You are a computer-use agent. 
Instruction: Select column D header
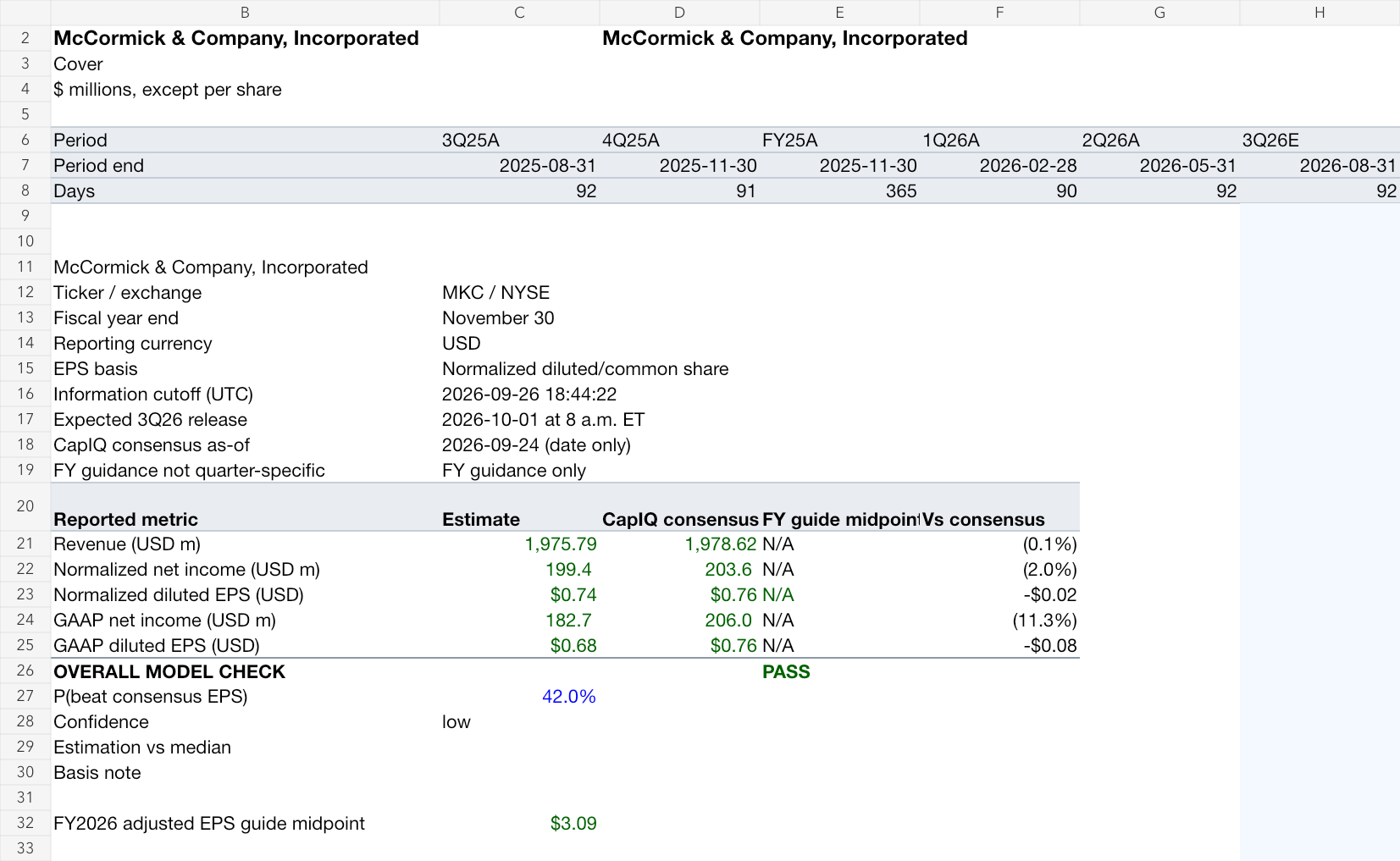pyautogui.click(x=679, y=12)
